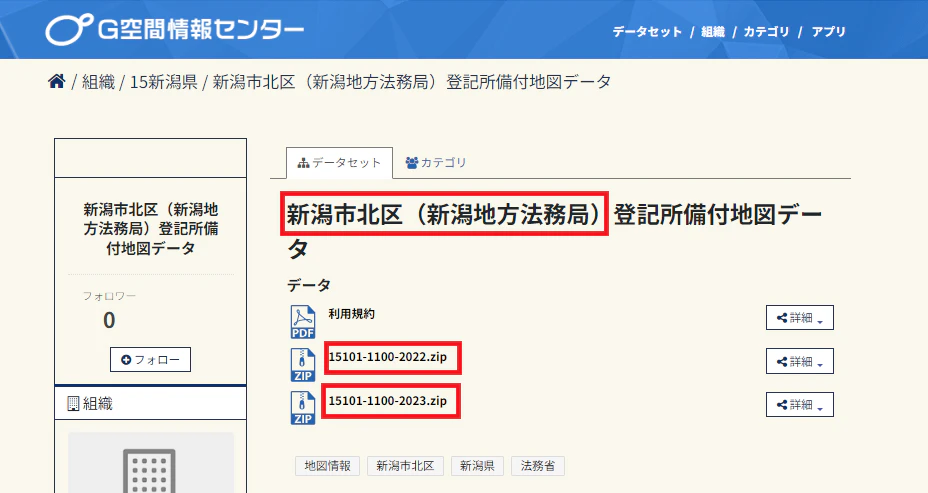The image size is (928, 493).
Task: Click the フォロー button
Action: point(150,360)
